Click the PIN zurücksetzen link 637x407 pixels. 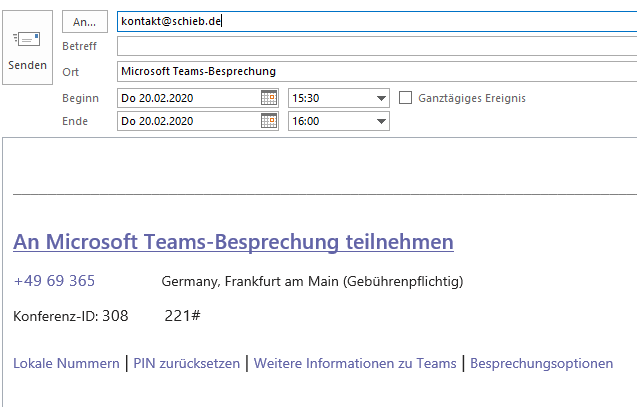187,363
